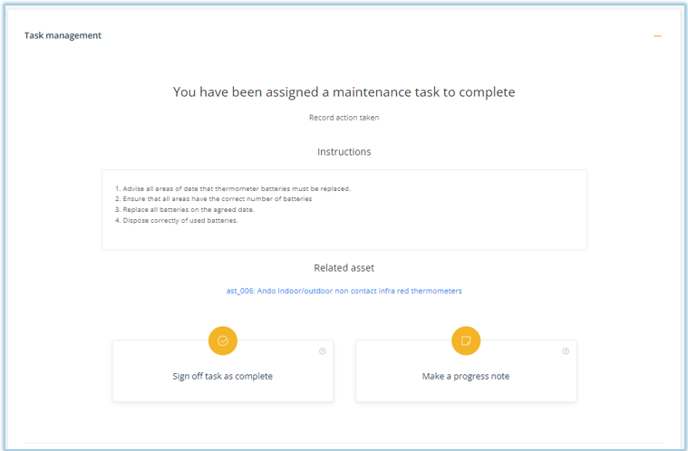Select instruction 4 'Dispose correctly of used batteries'
Screen dimensions: 688x451
176,220
